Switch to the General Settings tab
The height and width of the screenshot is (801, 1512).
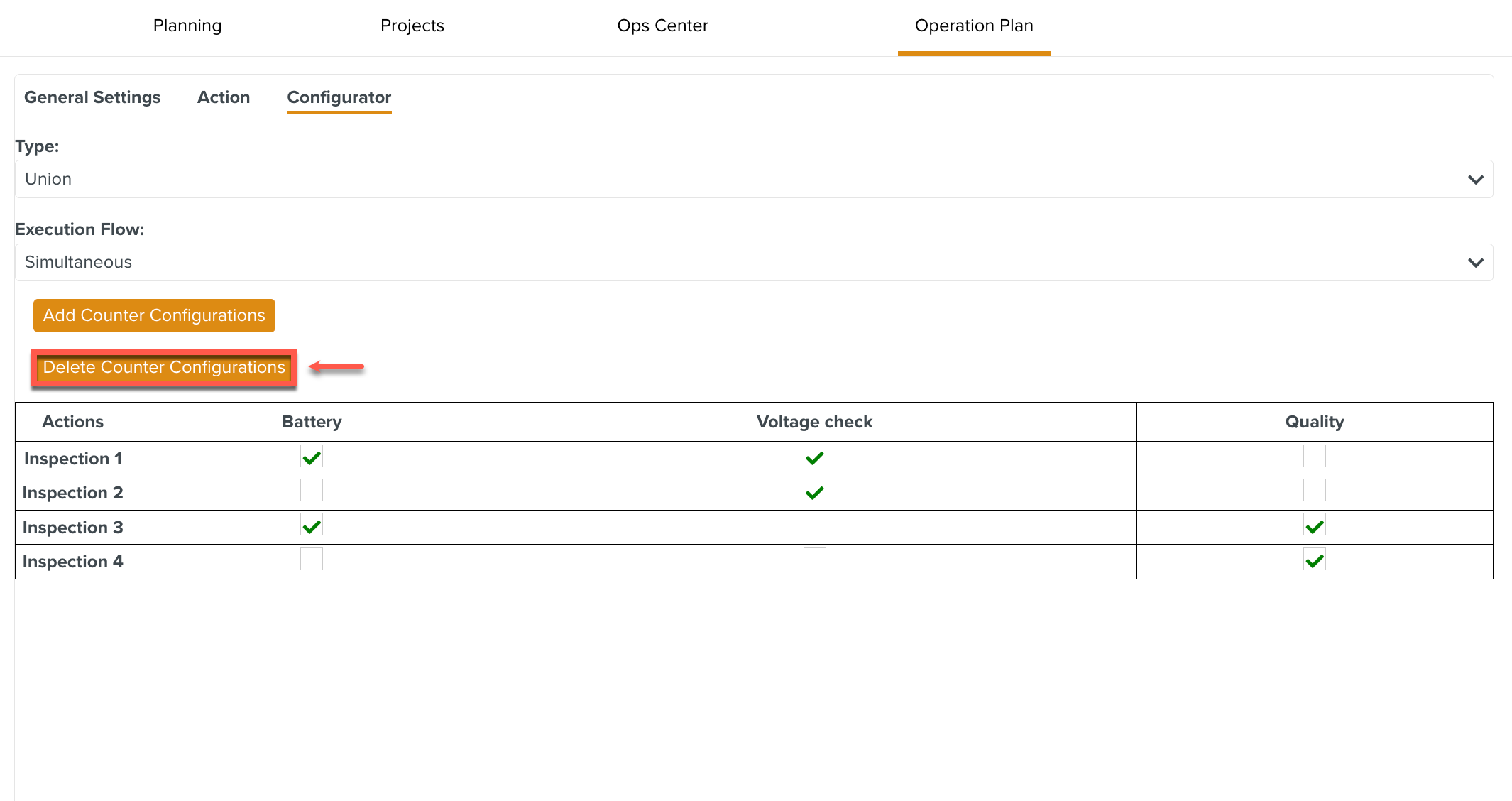click(x=92, y=97)
